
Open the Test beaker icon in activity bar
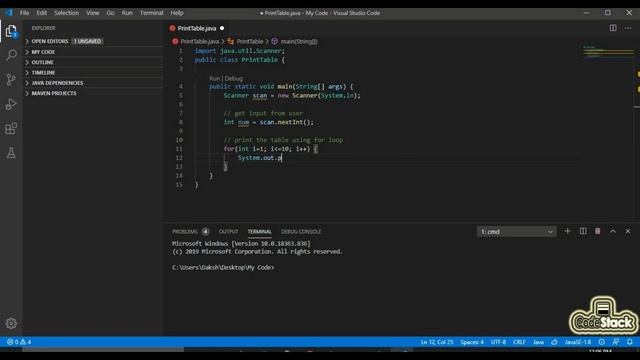[x=11, y=153]
